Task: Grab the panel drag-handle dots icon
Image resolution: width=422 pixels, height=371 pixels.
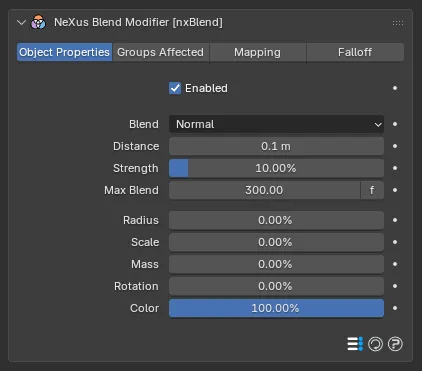Action: (398, 23)
